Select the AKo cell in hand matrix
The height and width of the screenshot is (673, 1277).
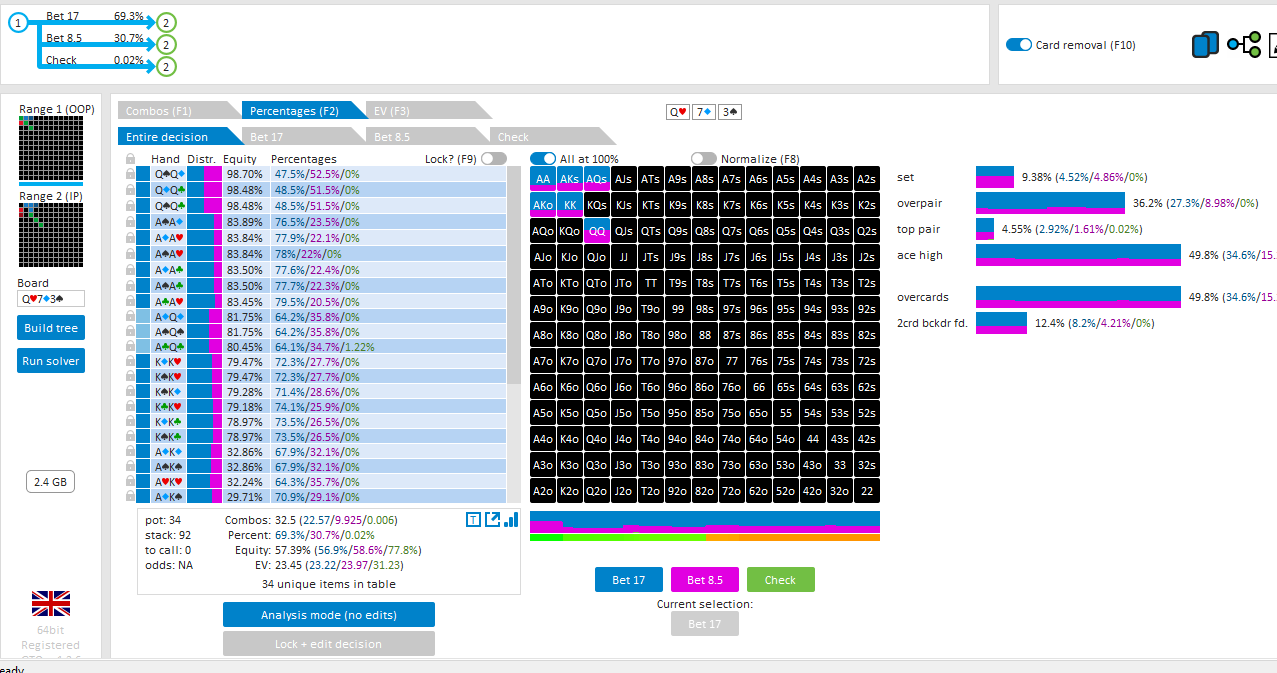pos(543,205)
